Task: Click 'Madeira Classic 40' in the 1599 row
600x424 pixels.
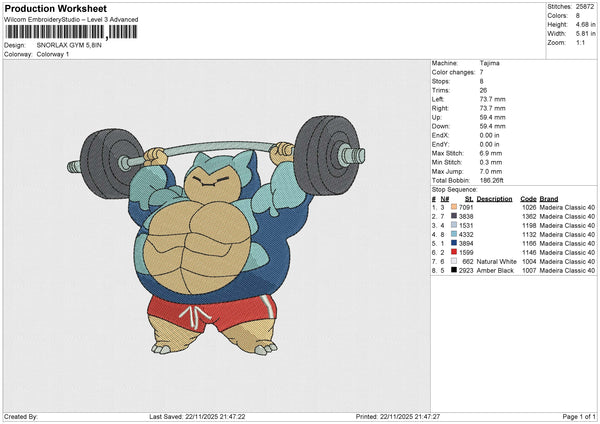Action: click(x=567, y=253)
